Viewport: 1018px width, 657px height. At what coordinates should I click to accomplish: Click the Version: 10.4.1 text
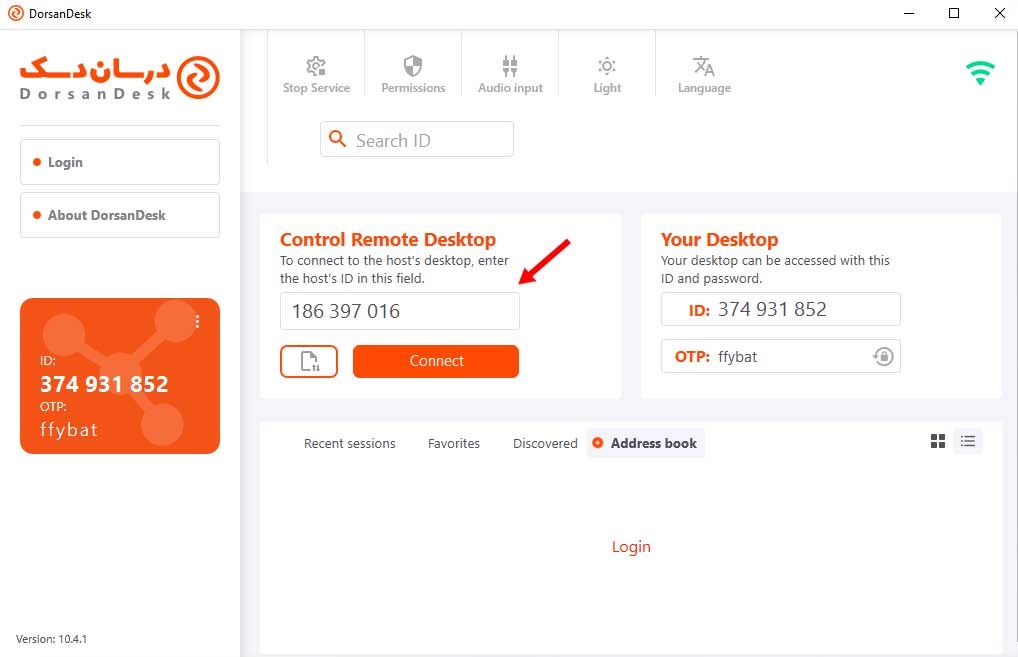click(x=51, y=639)
